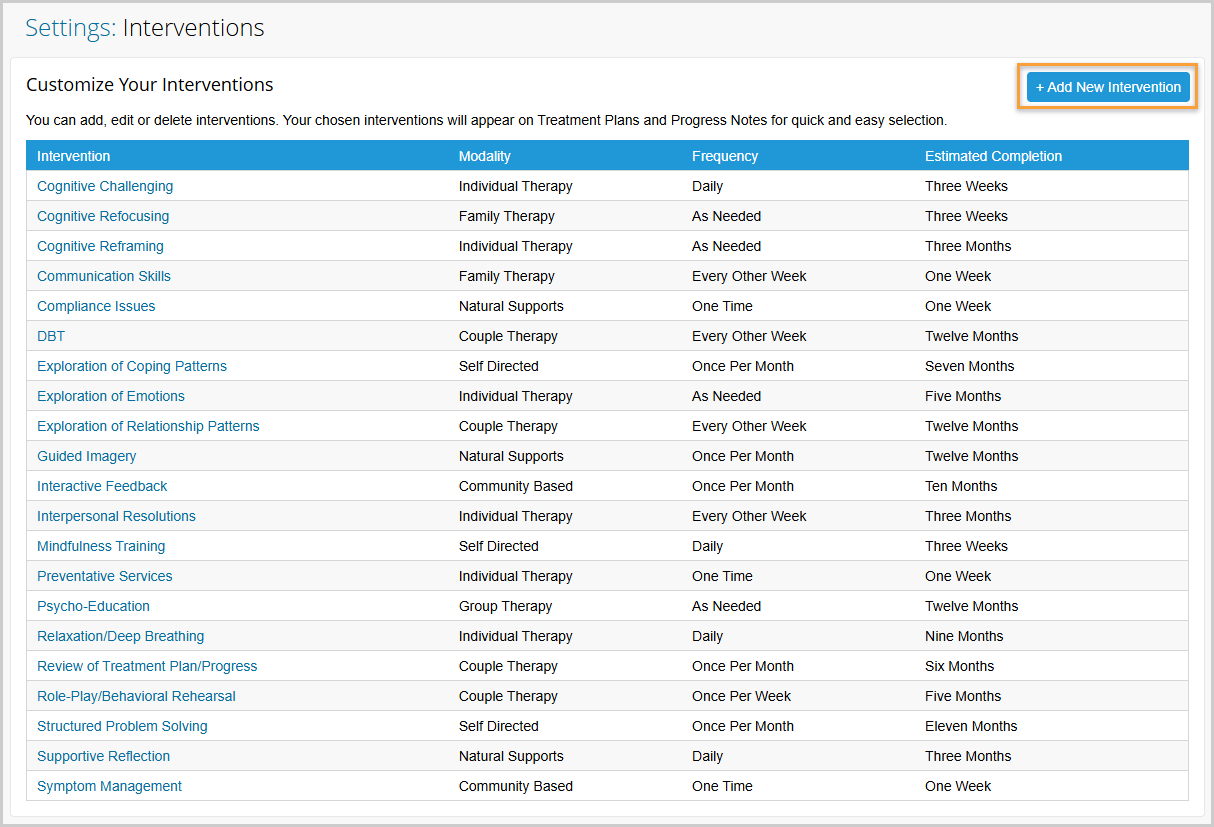Image resolution: width=1214 pixels, height=827 pixels.
Task: Open the Guided Imagery intervention
Action: click(x=87, y=456)
